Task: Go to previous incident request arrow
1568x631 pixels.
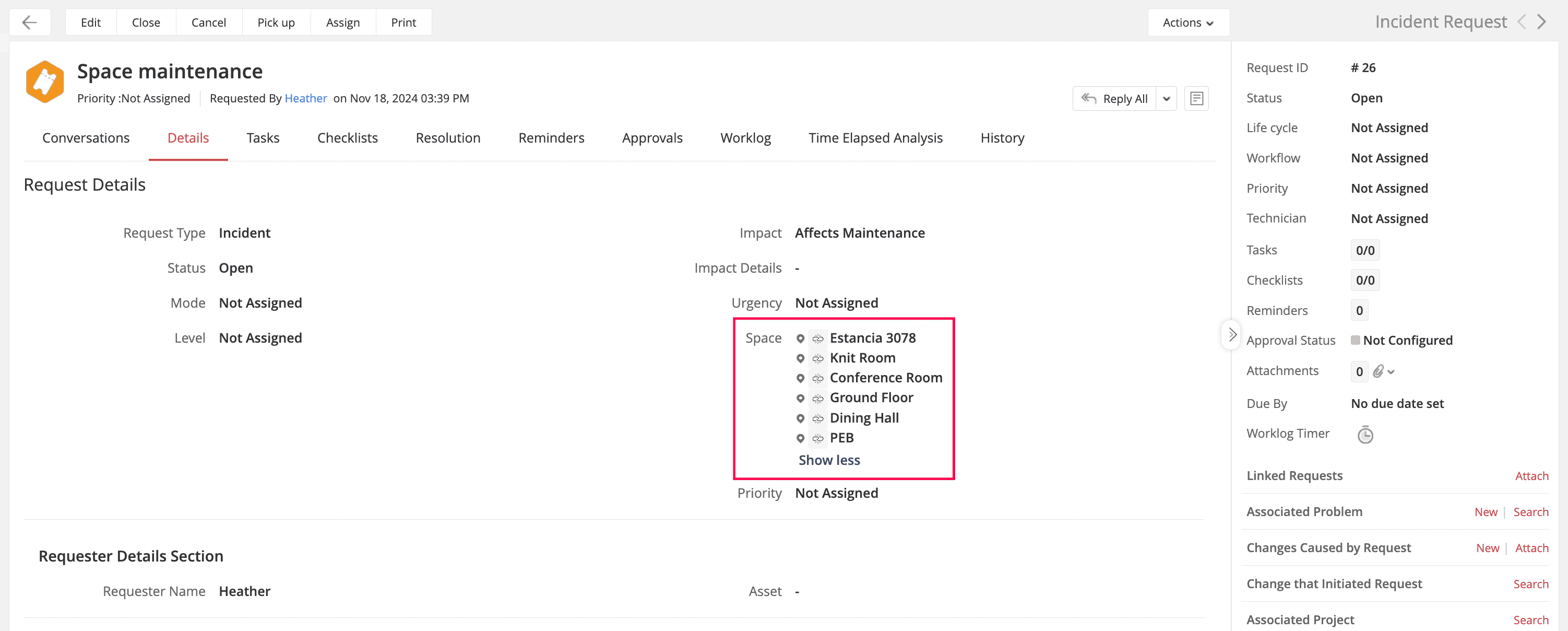Action: click(x=1522, y=22)
